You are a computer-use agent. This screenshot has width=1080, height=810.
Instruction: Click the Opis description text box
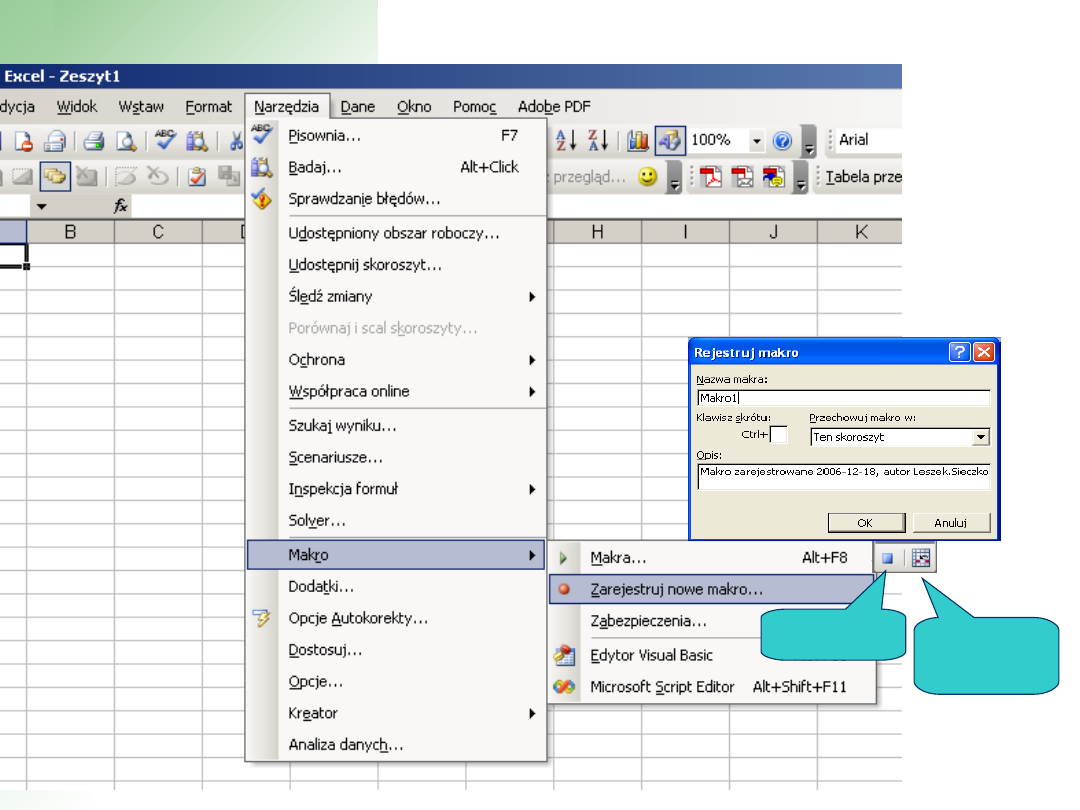tap(843, 477)
